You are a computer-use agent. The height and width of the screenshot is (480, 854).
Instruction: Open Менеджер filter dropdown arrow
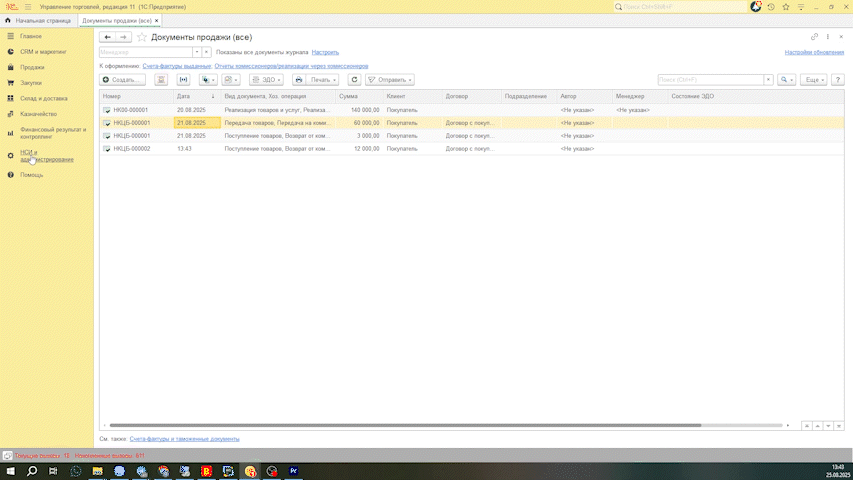point(197,52)
